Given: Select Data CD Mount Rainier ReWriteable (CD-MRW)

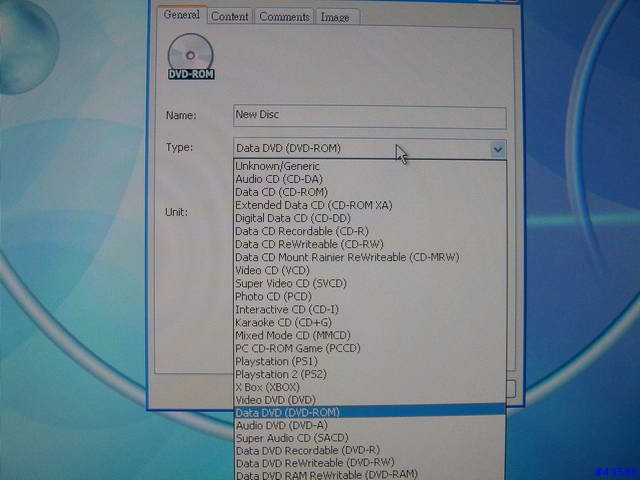Looking at the screenshot, I should [x=370, y=257].
